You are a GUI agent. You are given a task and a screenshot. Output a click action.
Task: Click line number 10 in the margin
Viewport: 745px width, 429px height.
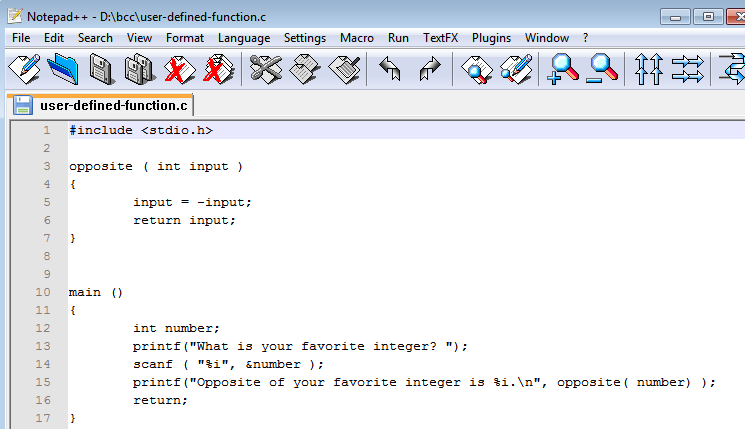[43, 293]
